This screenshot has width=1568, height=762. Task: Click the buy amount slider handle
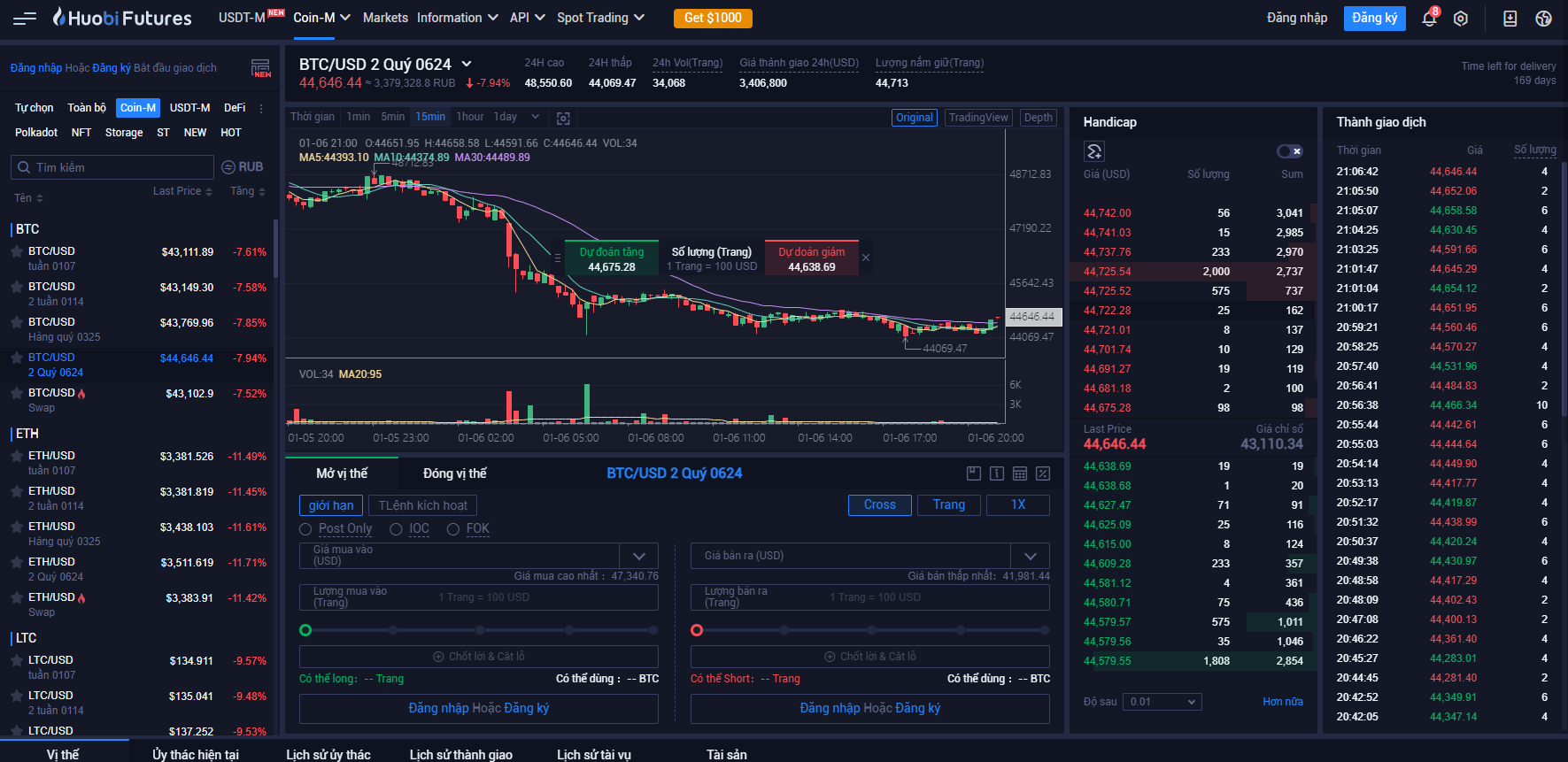click(x=305, y=630)
